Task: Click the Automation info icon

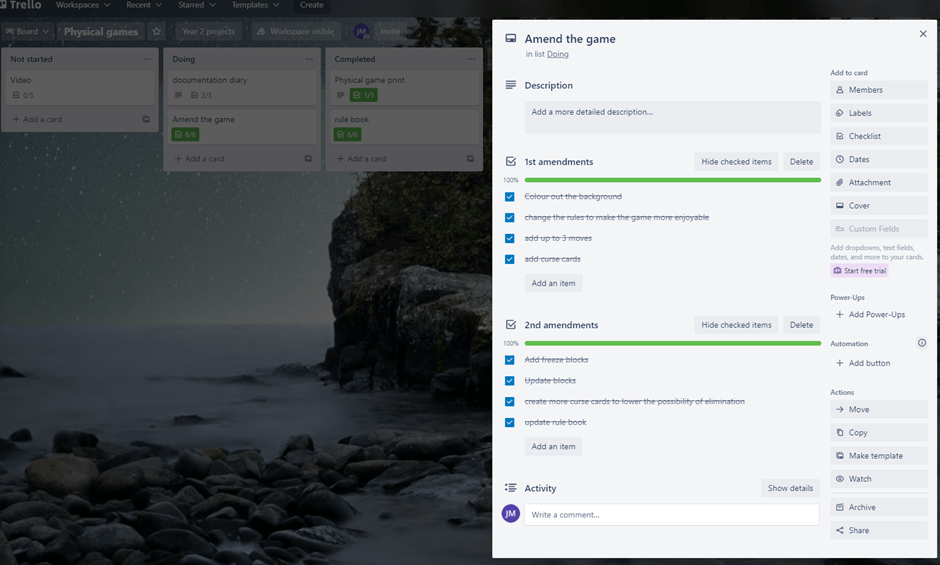Action: [921, 343]
